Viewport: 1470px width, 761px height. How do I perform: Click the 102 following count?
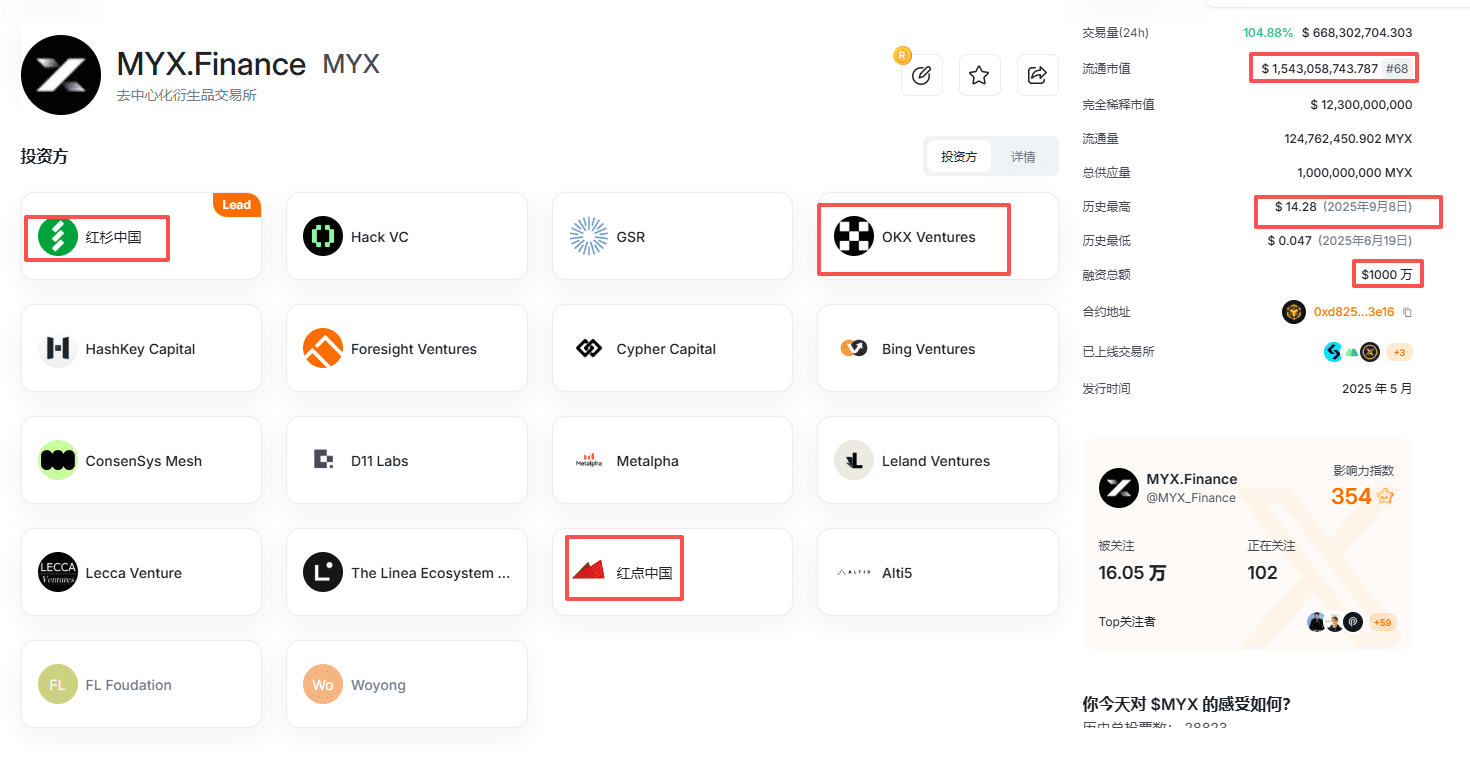point(1263,573)
